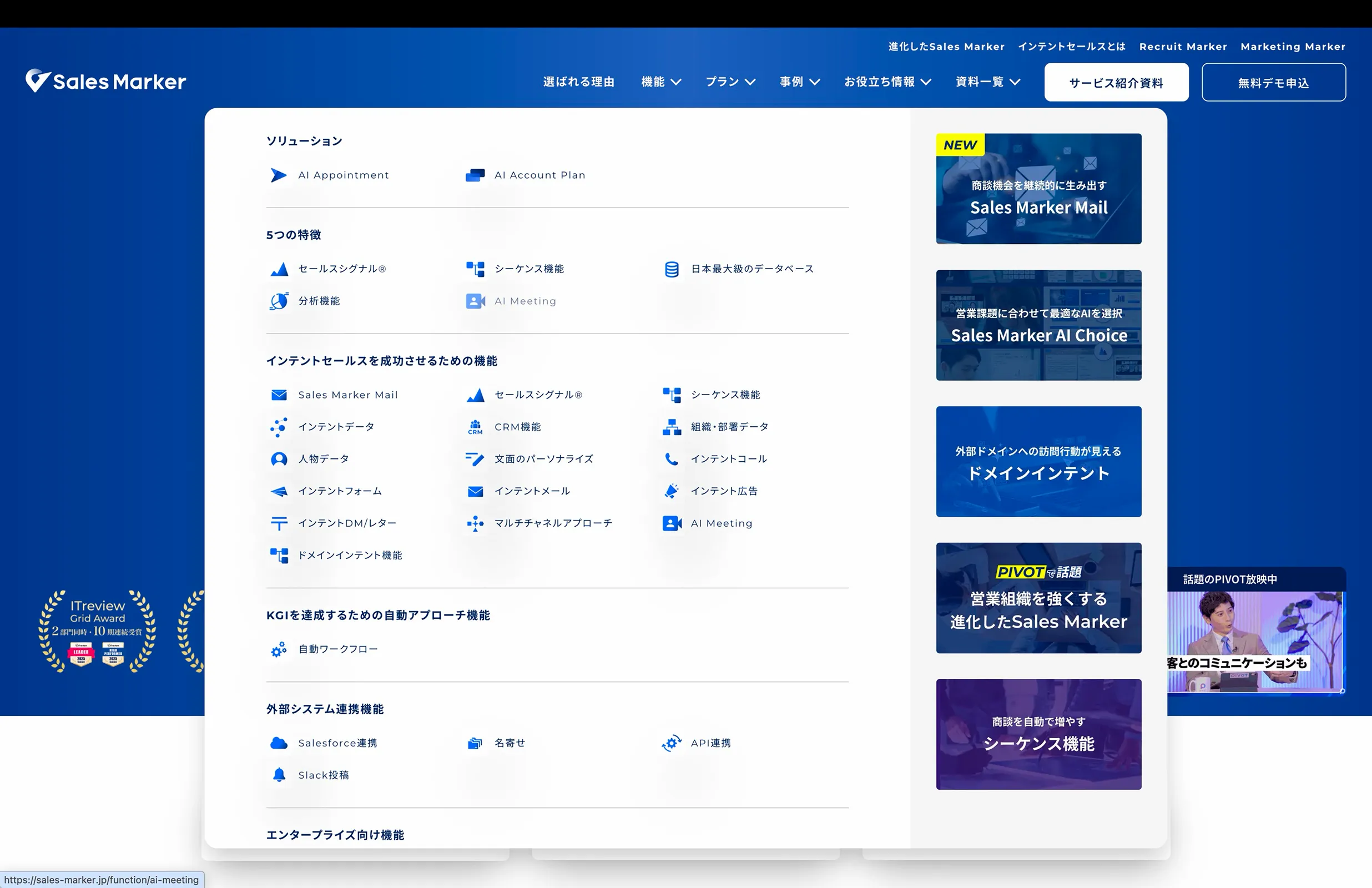Click the 自動ワークフロー gears icon
The height and width of the screenshot is (888, 1372).
279,649
